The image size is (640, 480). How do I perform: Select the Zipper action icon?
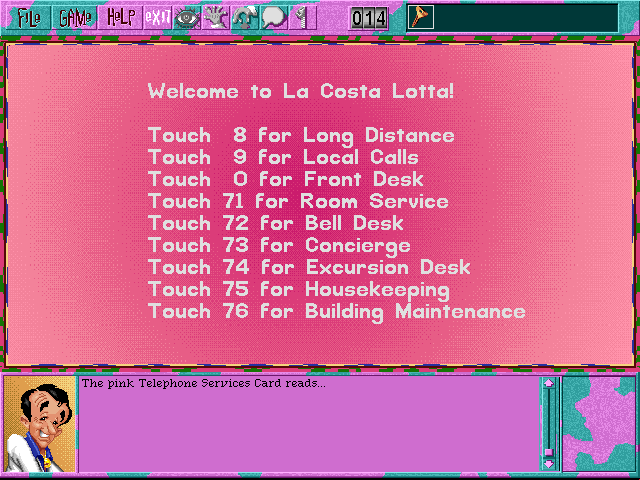click(302, 18)
